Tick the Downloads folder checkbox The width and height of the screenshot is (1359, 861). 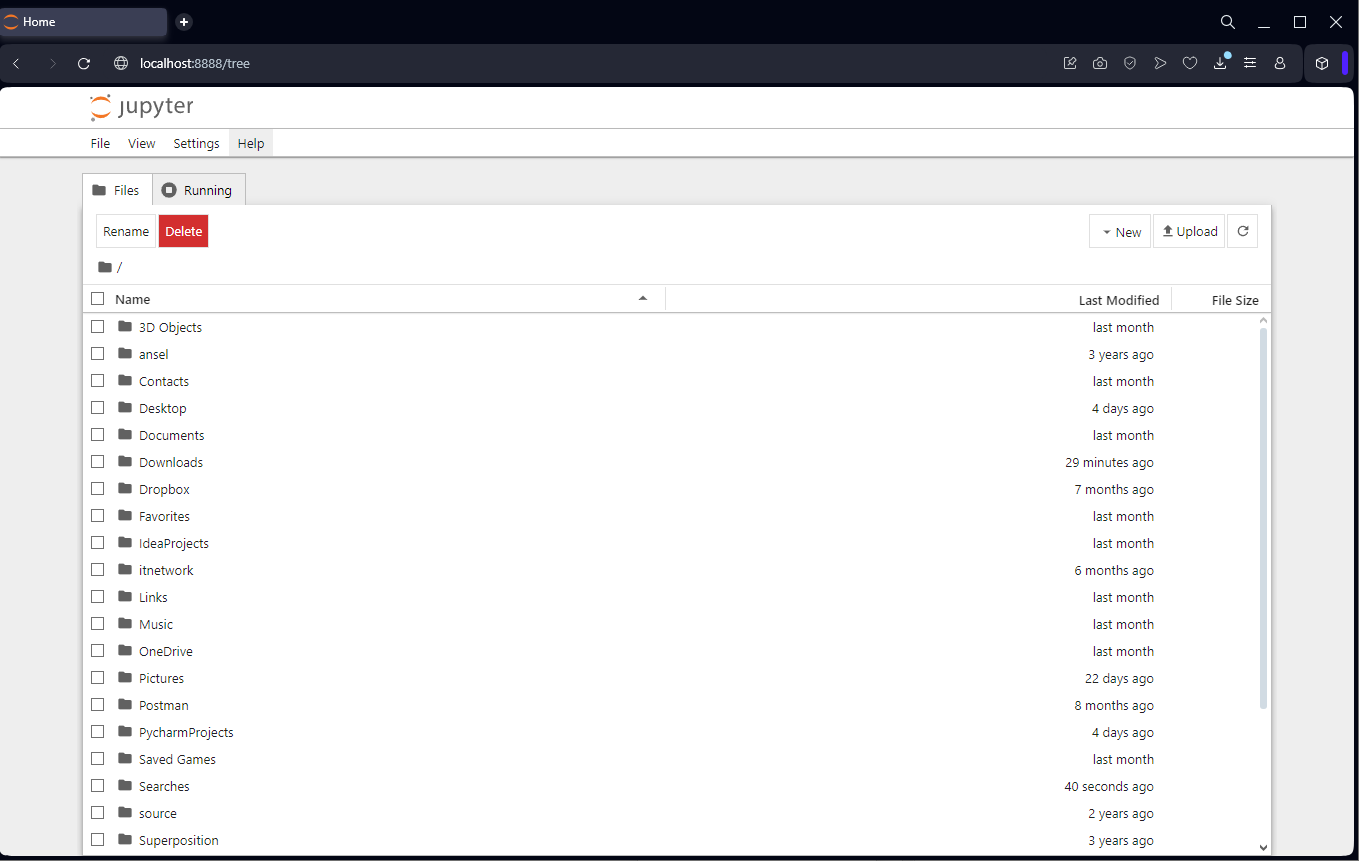tap(98, 461)
